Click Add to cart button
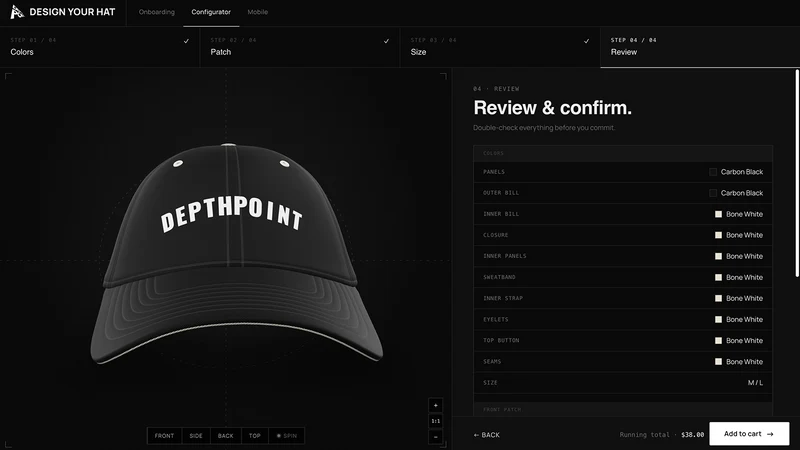 pos(749,434)
